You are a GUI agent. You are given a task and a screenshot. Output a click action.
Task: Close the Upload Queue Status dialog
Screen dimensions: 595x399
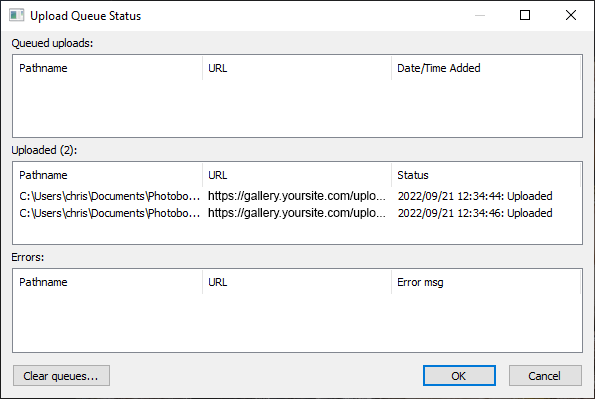point(571,15)
